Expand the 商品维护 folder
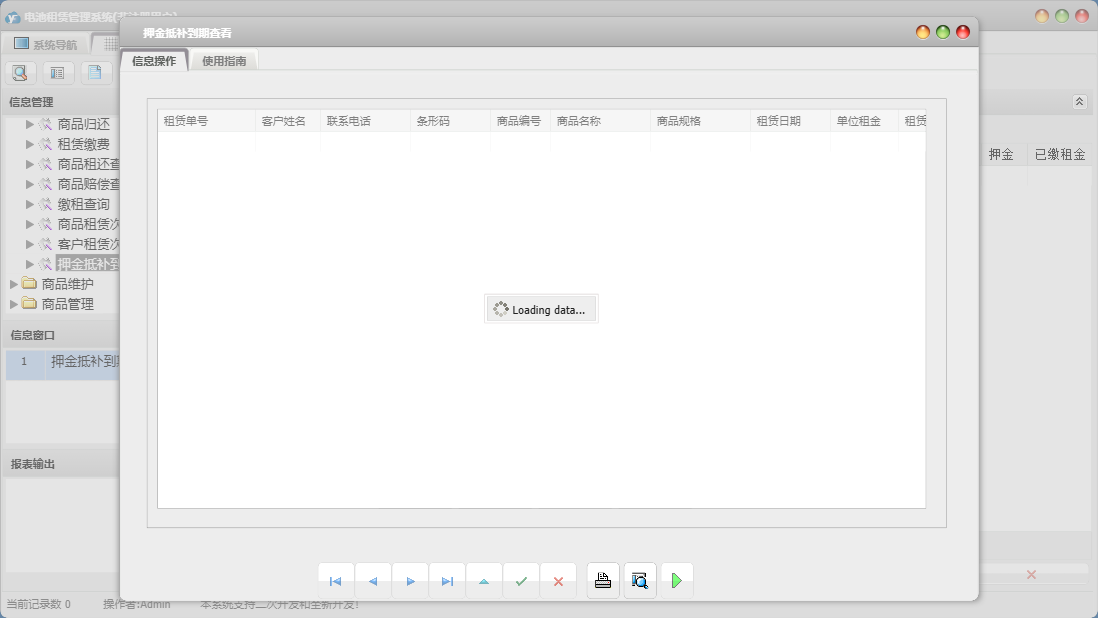 [x=14, y=284]
